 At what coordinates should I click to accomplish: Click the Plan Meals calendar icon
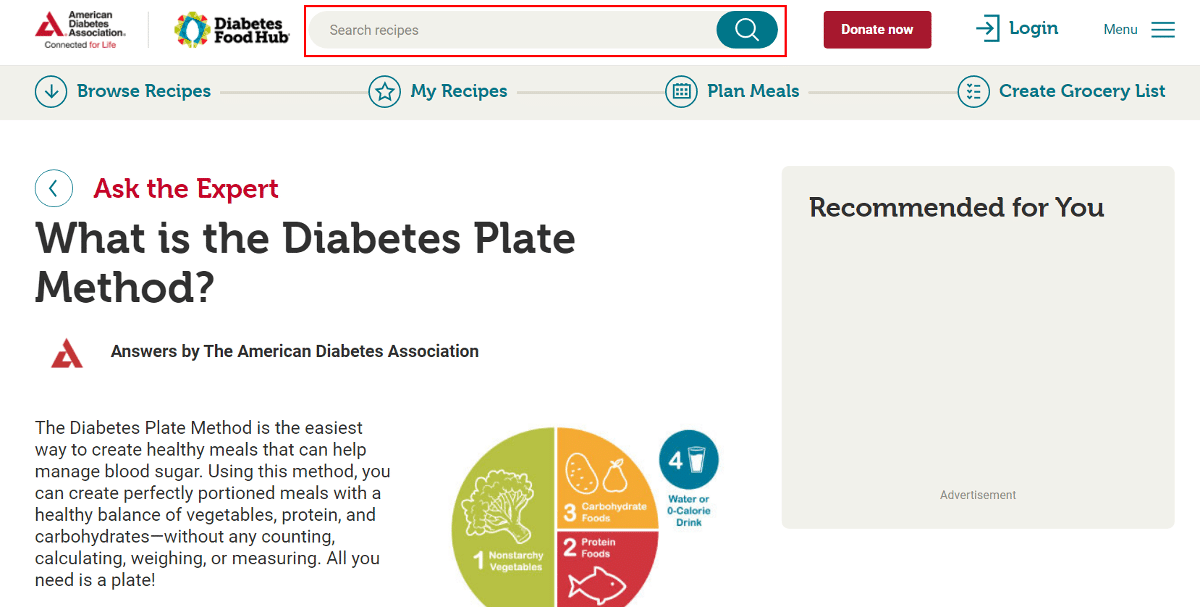681,91
